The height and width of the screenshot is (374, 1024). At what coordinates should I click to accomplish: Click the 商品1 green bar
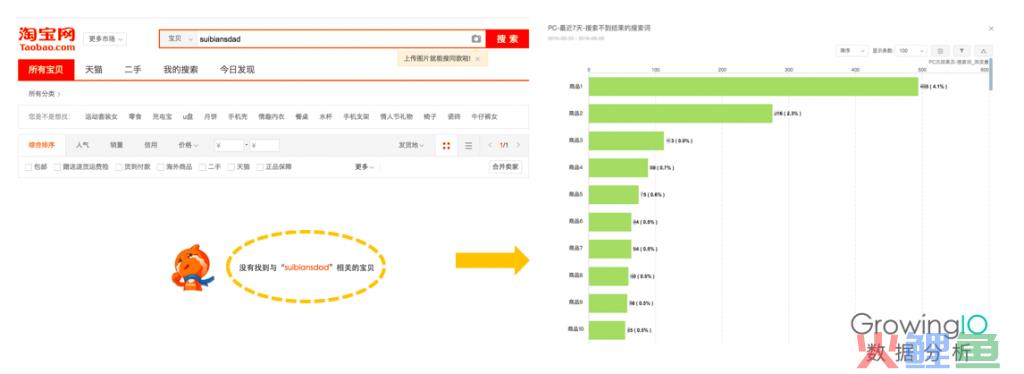click(753, 86)
